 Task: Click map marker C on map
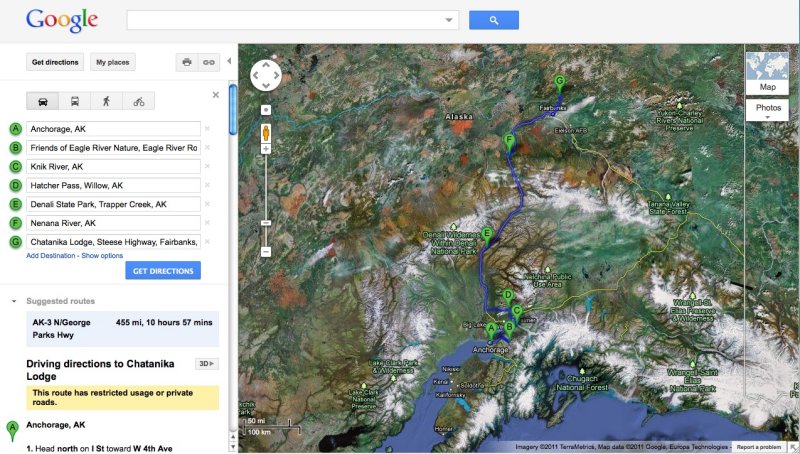[517, 314]
